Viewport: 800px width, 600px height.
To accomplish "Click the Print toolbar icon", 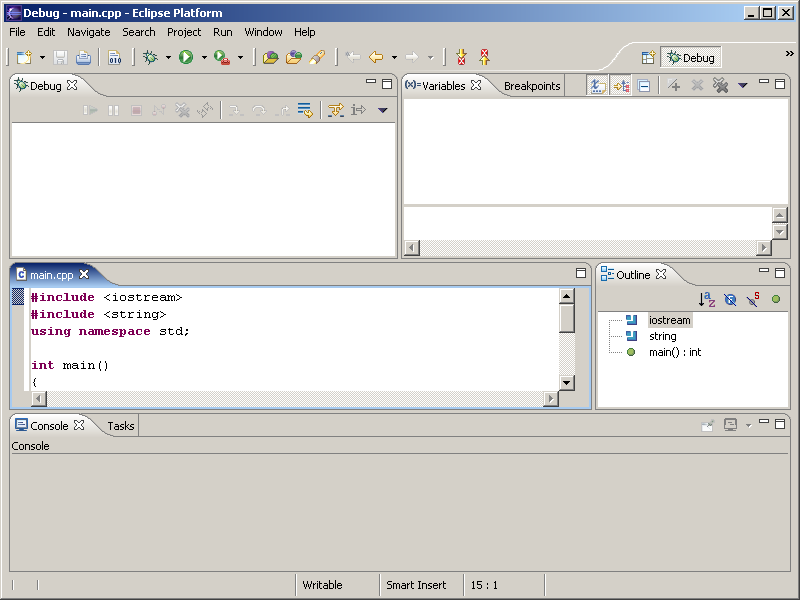I will point(83,58).
